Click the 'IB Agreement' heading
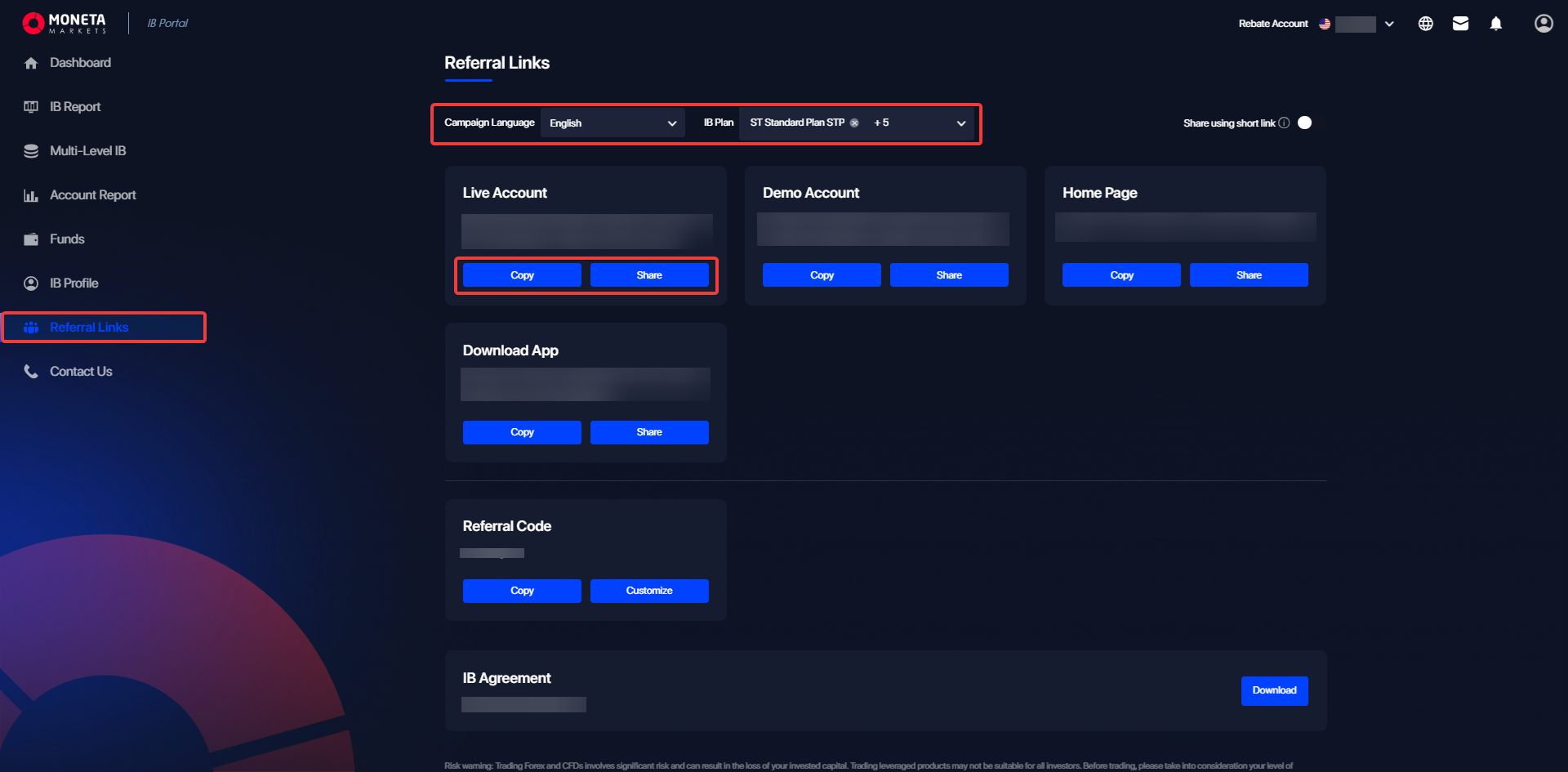1568x772 pixels. coord(506,678)
